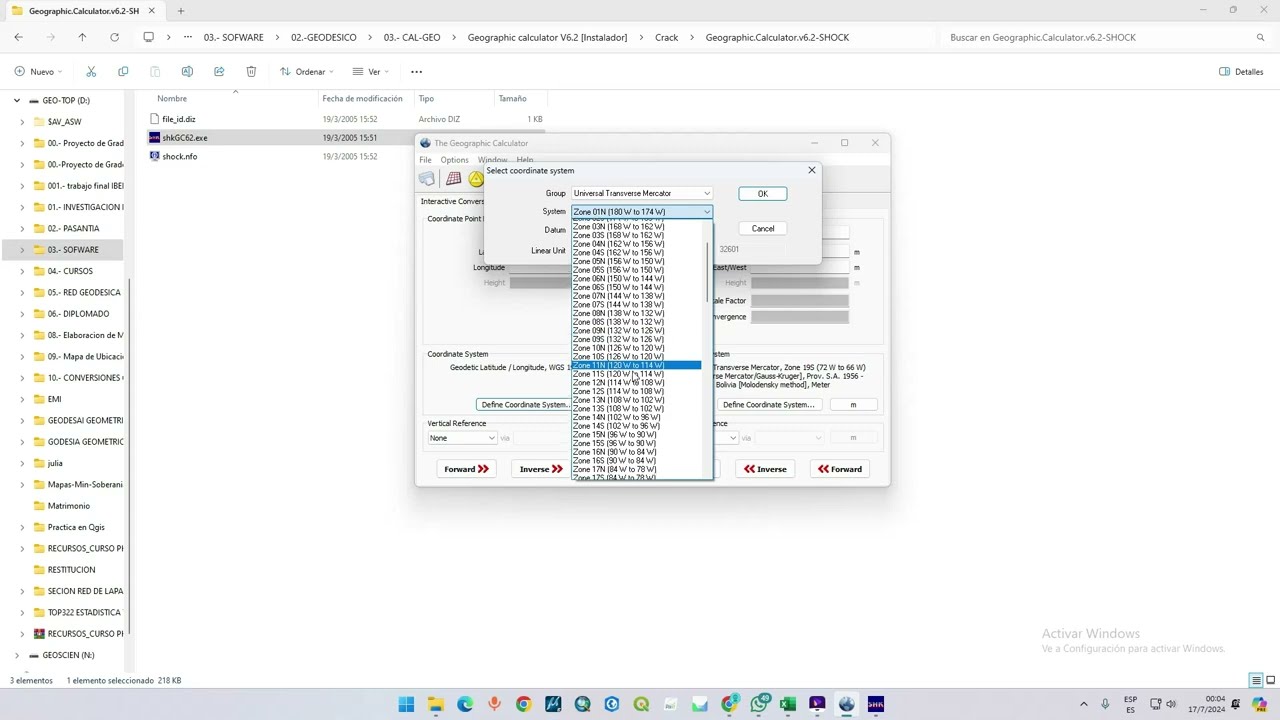Select Zone 11S (120 W to 114 W)

(x=636, y=374)
